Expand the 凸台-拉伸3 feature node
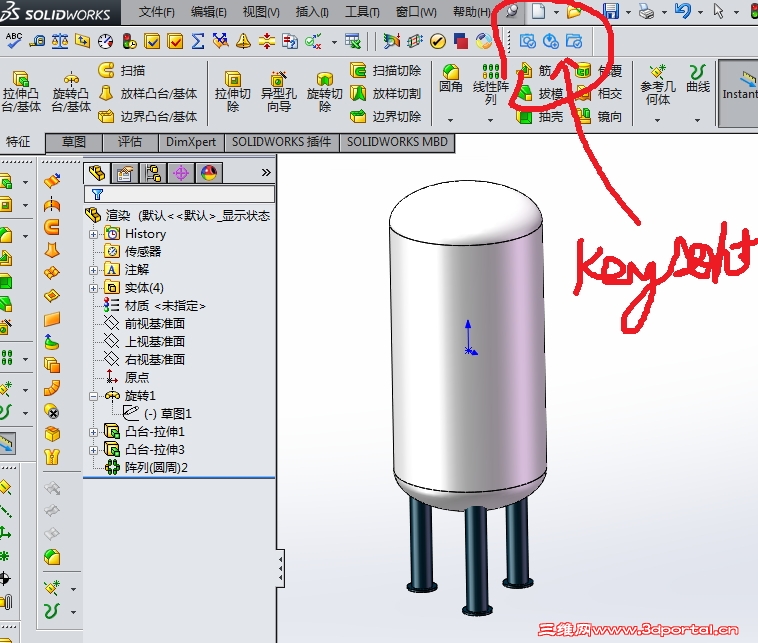Viewport: 758px width, 643px height. tap(94, 451)
